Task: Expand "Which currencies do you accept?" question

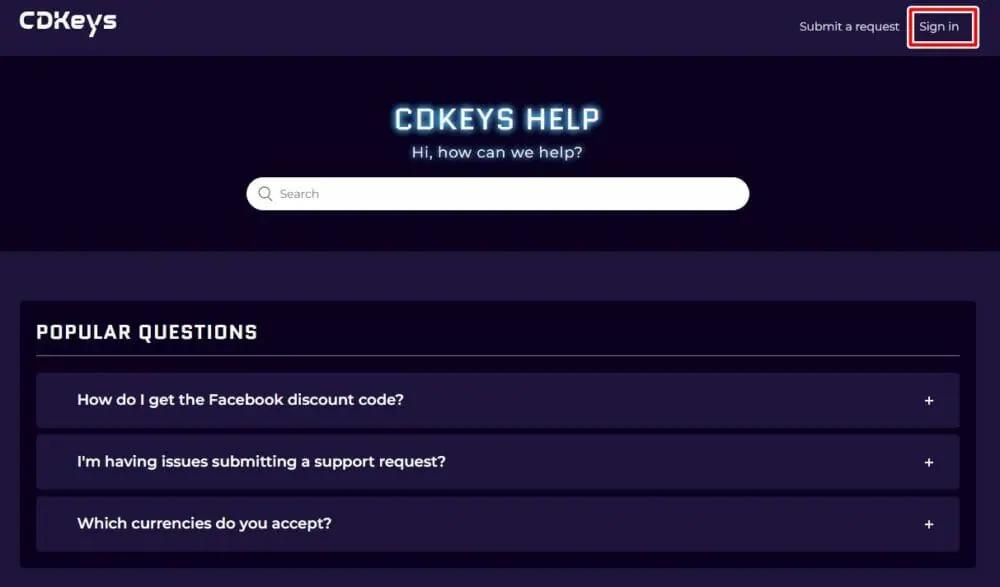Action: [204, 524]
